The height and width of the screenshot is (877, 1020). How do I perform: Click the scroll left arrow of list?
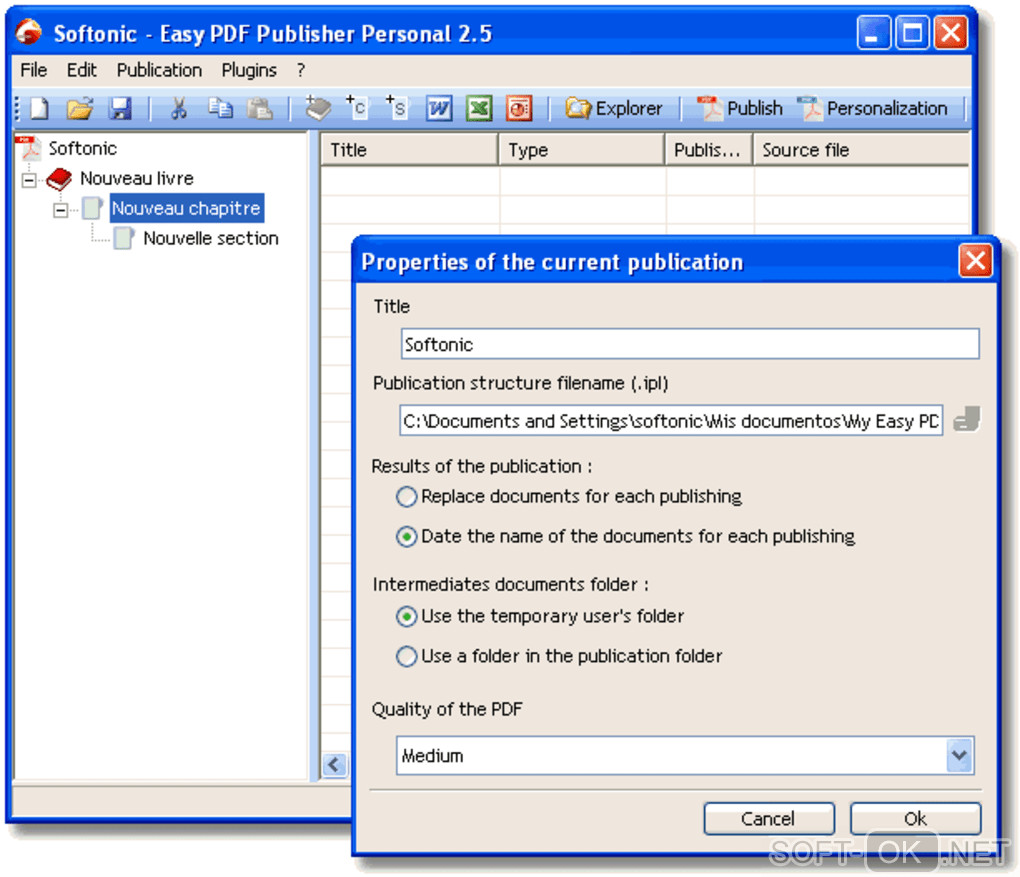[334, 764]
